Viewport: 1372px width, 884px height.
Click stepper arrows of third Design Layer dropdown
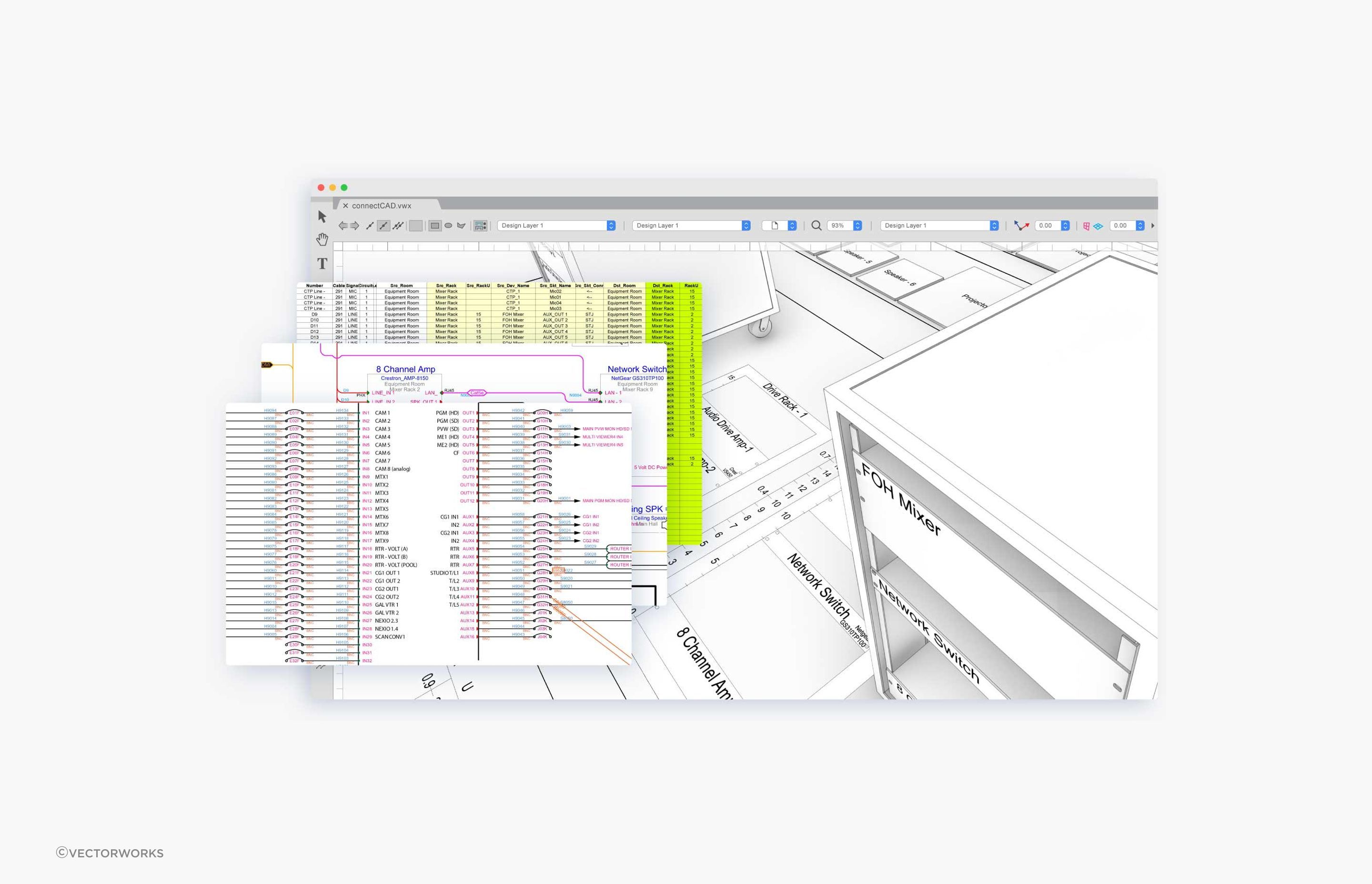pos(994,226)
